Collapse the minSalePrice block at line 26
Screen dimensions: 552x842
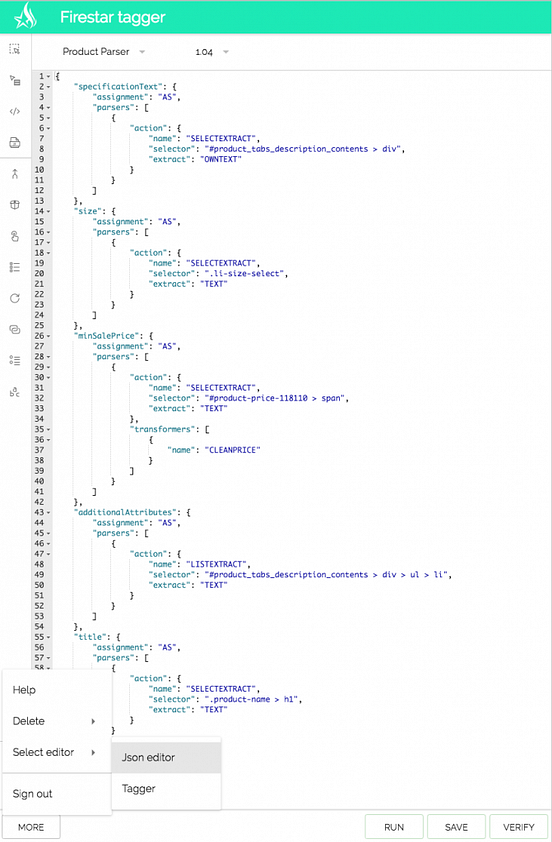(x=49, y=336)
